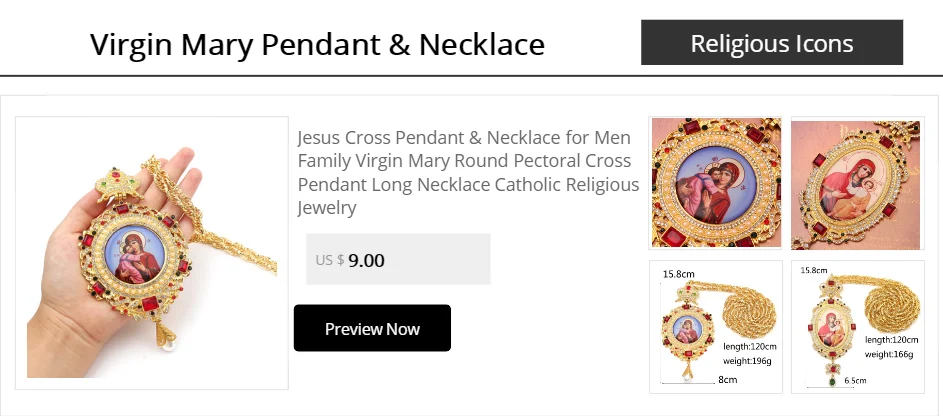Open the Jesus Cross Pendant product title
The image size is (943, 416).
468,172
